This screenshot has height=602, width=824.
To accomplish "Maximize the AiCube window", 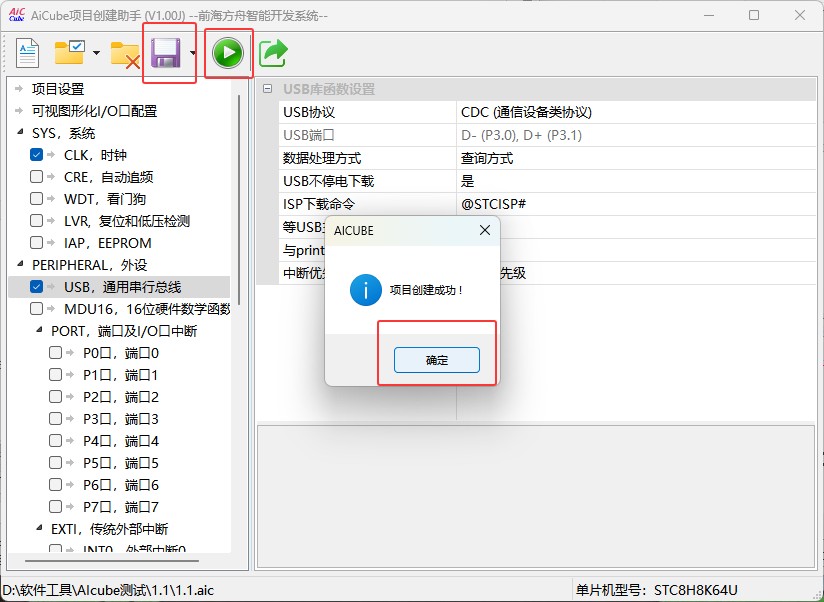I will (x=754, y=15).
